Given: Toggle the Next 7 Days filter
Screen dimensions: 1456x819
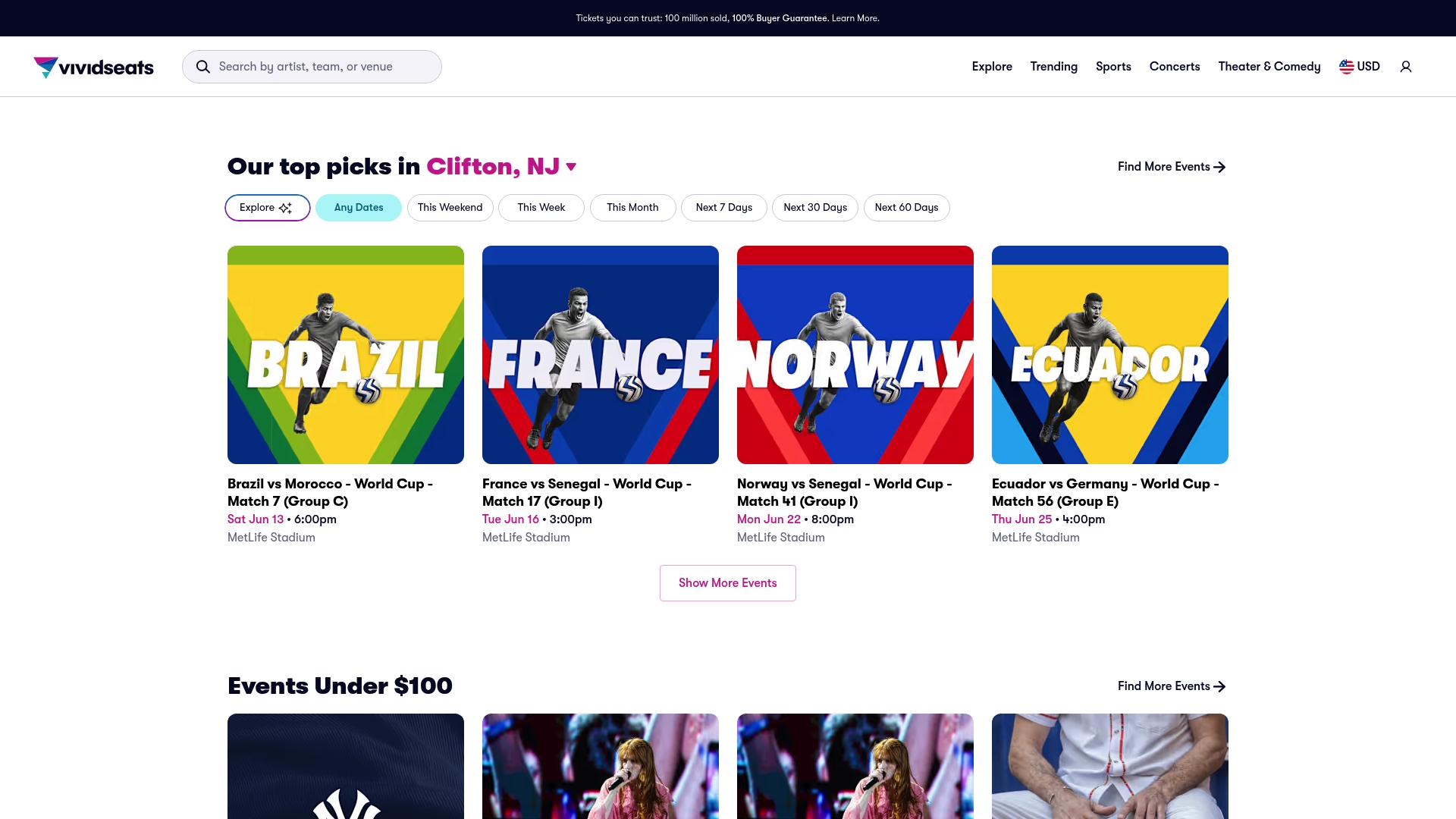Looking at the screenshot, I should tap(723, 208).
